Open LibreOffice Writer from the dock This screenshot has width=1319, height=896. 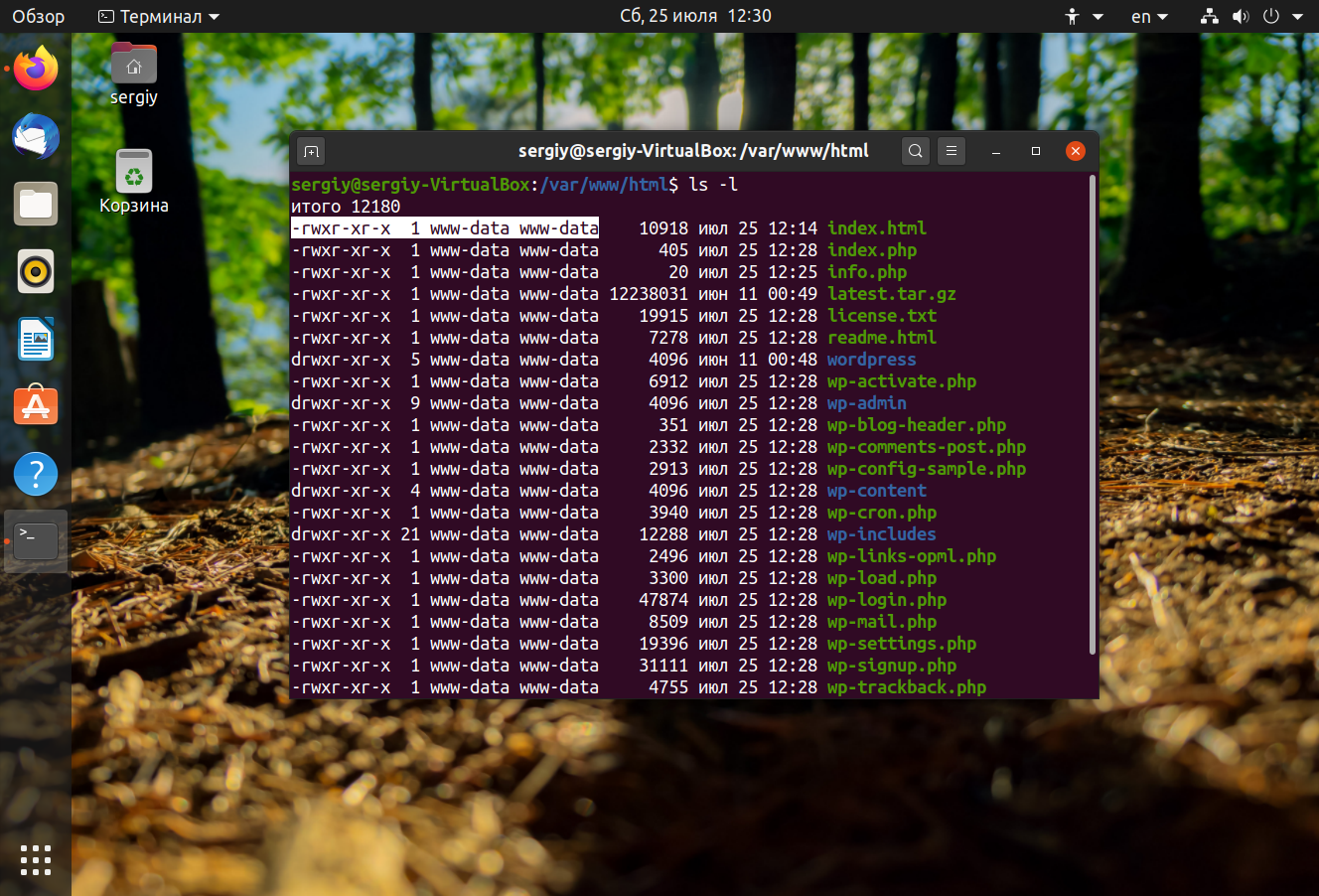tap(36, 339)
